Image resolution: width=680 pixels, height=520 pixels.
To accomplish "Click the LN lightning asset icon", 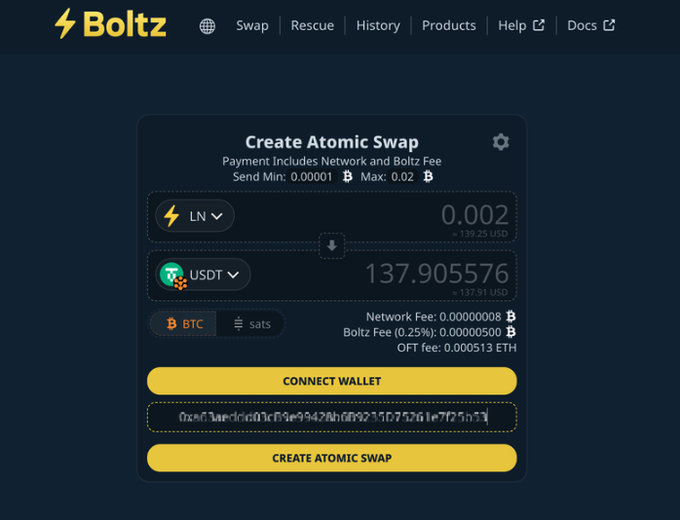I will click(172, 215).
